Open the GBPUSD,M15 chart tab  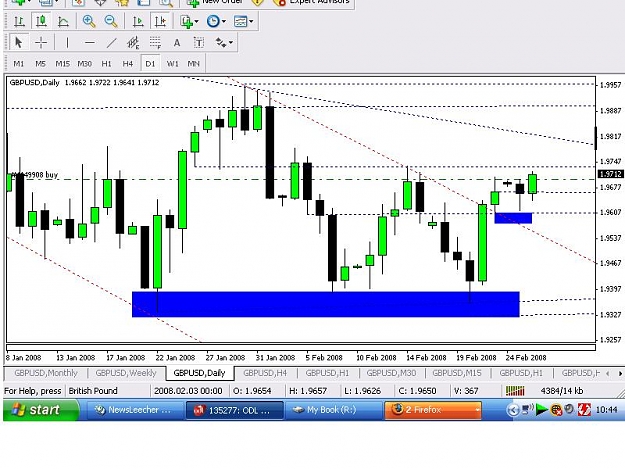pyautogui.click(x=457, y=373)
